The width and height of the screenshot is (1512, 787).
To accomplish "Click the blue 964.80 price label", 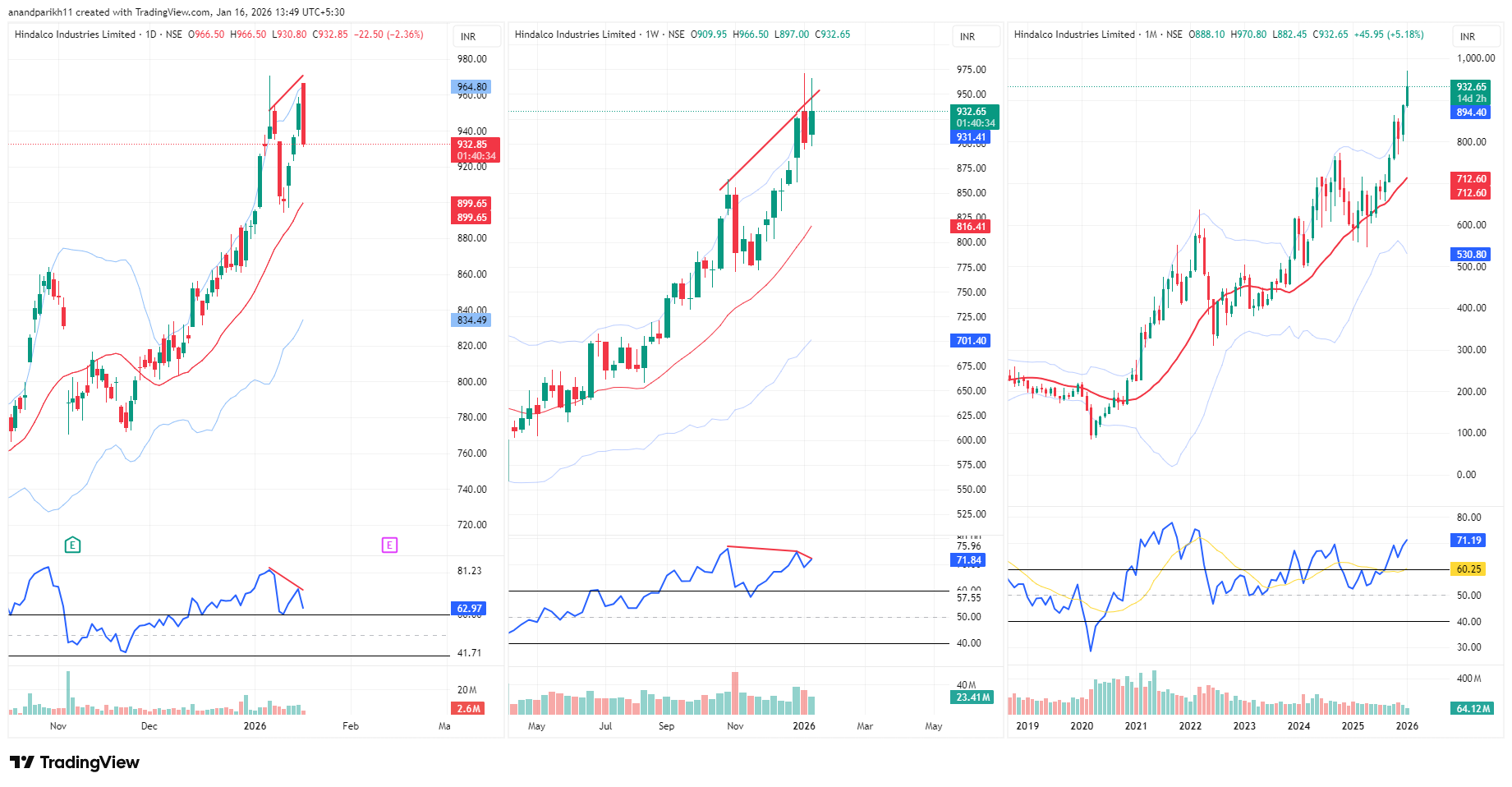I will (471, 86).
